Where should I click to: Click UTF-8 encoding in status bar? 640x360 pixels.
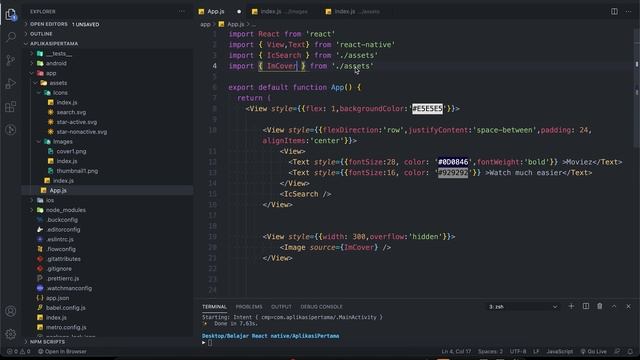pos(518,351)
